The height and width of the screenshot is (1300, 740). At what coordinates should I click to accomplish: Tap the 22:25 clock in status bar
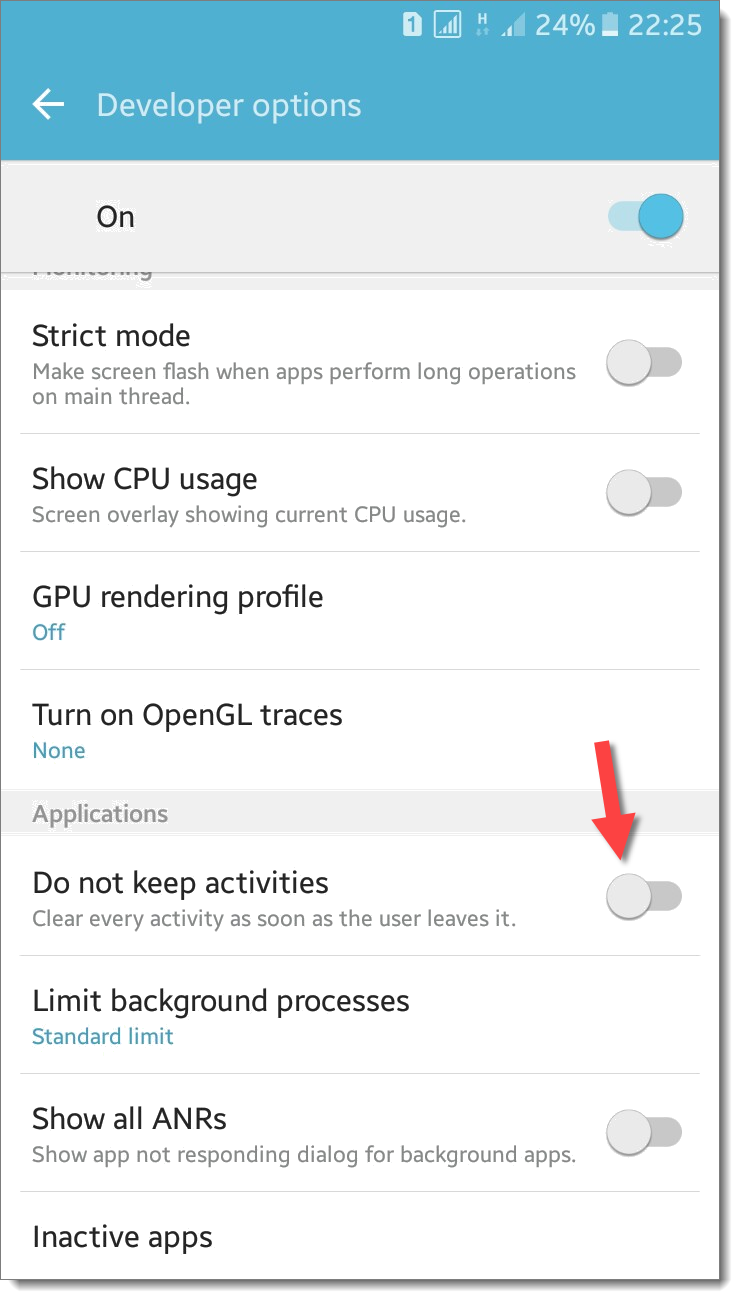click(x=665, y=25)
